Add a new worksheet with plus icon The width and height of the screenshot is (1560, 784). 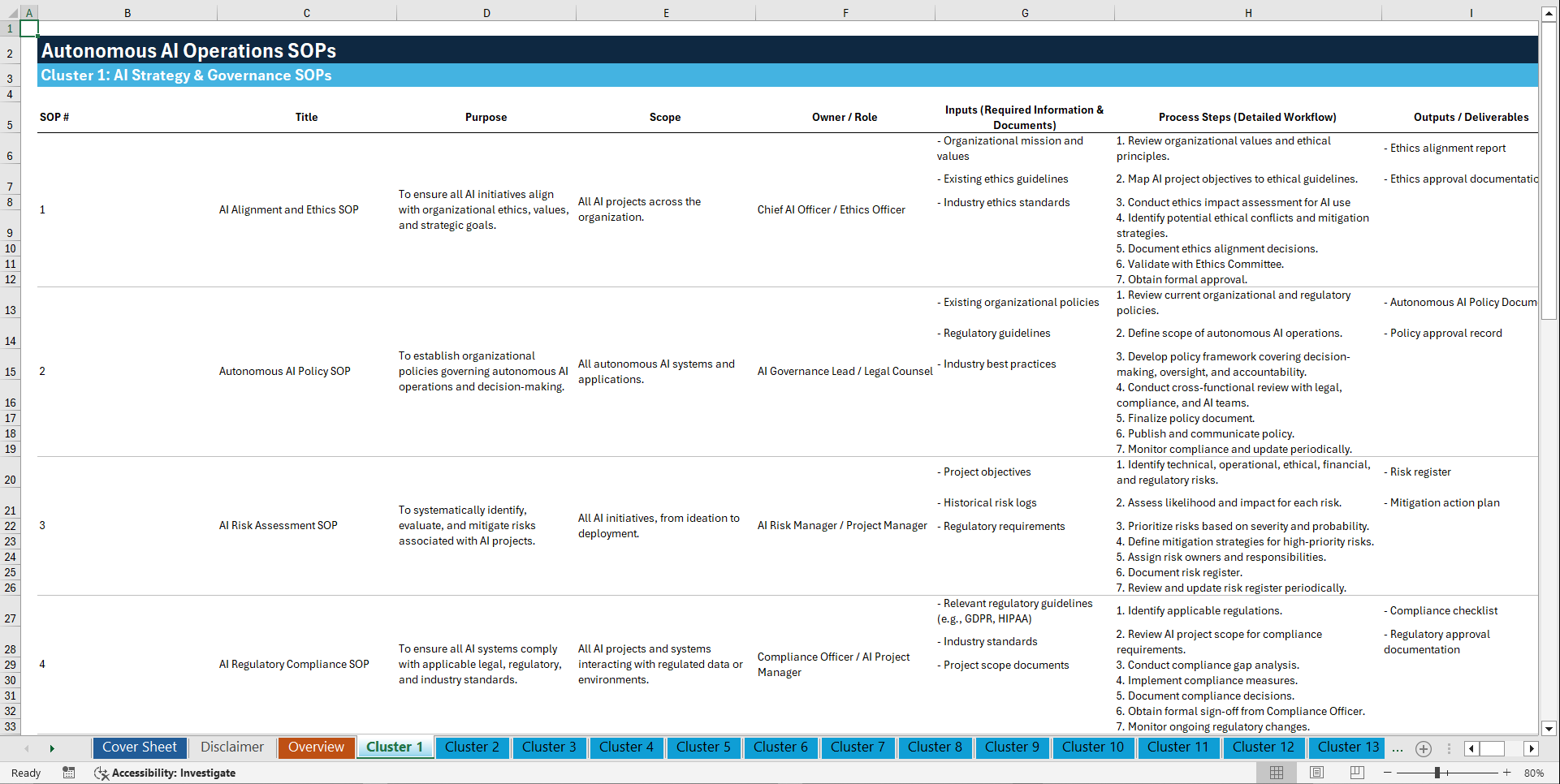[1423, 748]
